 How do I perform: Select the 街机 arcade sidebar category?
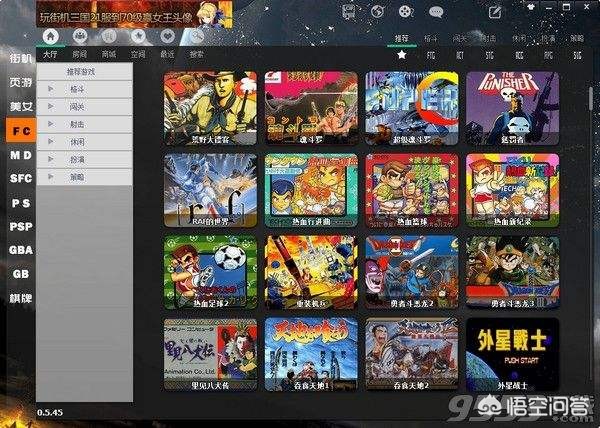[21, 58]
